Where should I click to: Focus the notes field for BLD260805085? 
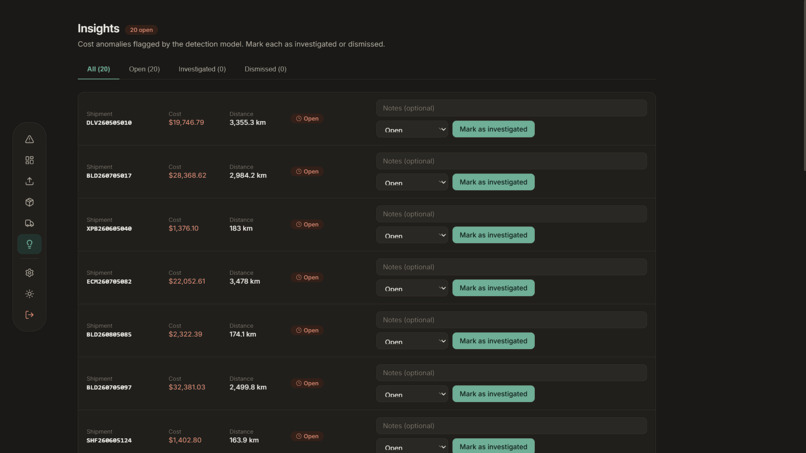tap(511, 320)
